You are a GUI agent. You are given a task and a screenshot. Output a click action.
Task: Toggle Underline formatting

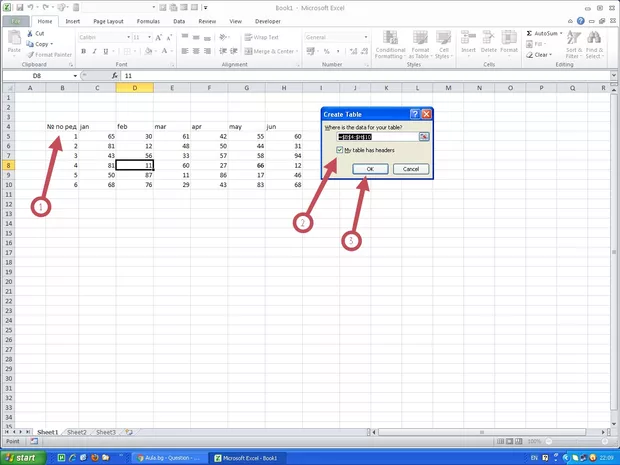tap(106, 51)
